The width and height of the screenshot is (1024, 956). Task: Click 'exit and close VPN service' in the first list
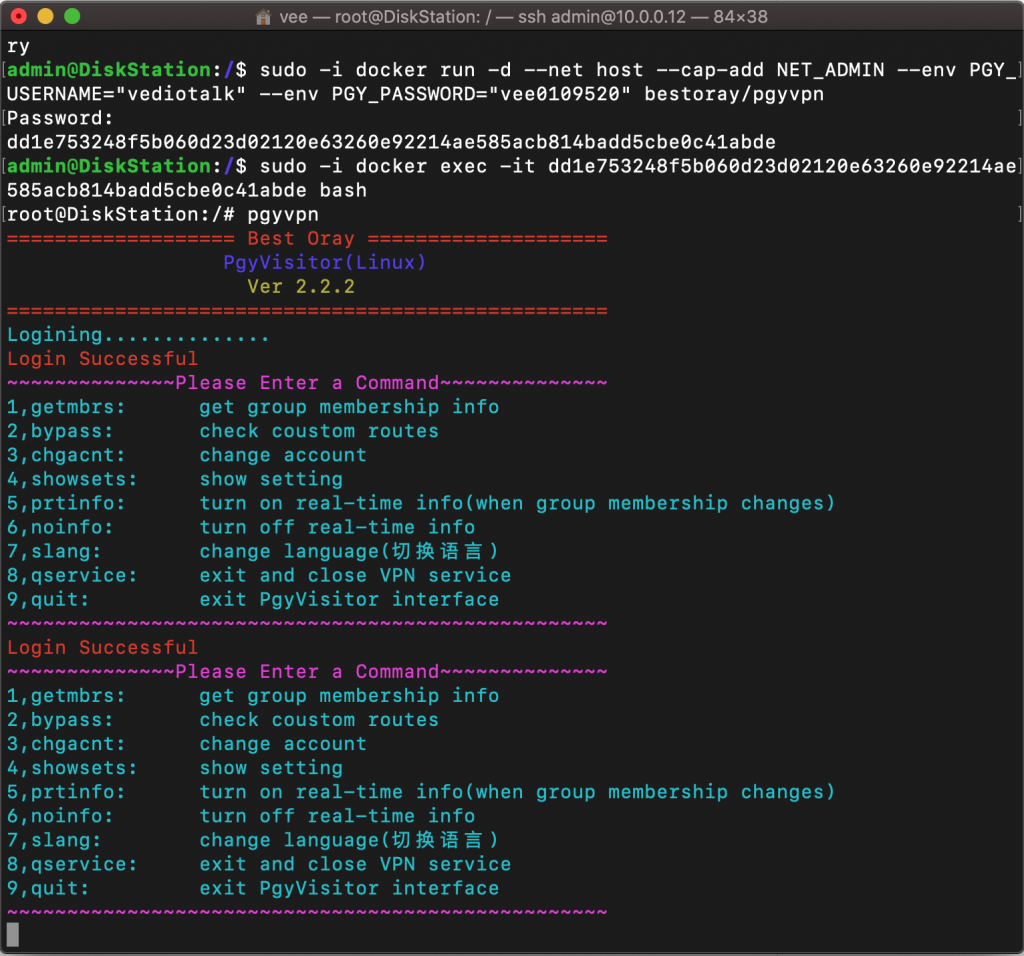click(355, 575)
